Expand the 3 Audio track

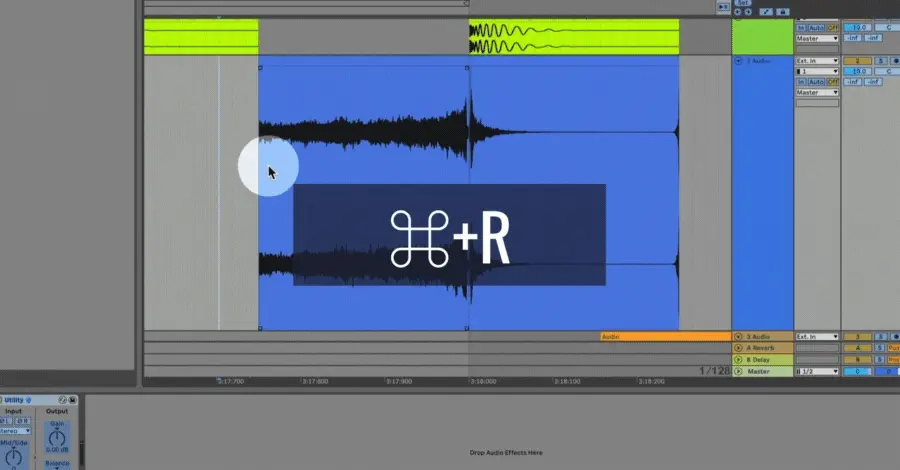click(738, 337)
